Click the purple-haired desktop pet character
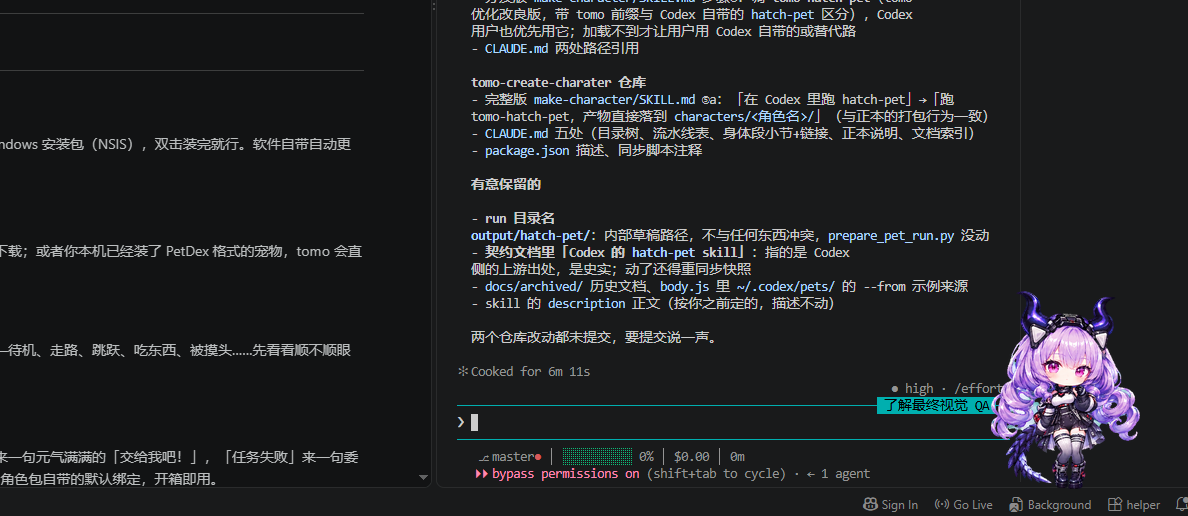Image resolution: width=1188 pixels, height=516 pixels. click(1068, 390)
